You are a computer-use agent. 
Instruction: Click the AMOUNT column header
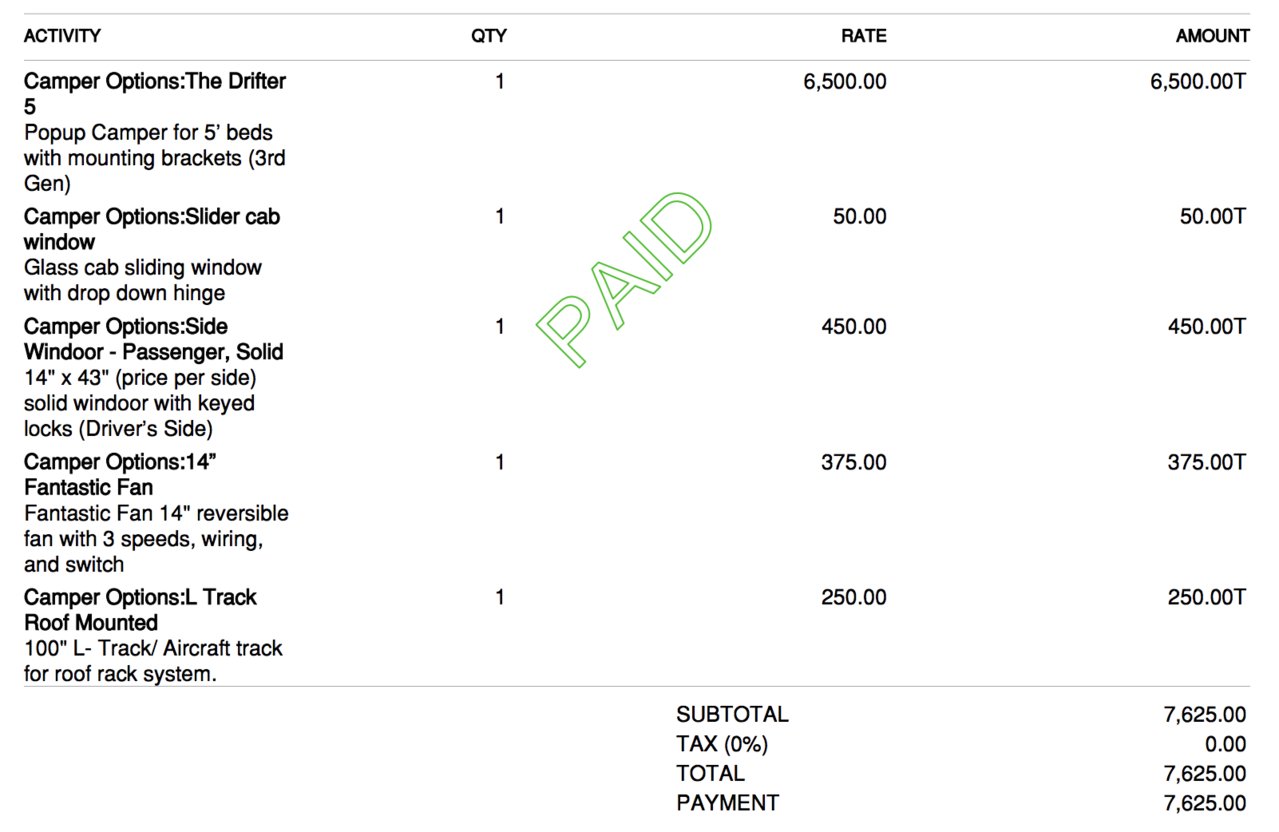coord(1212,36)
